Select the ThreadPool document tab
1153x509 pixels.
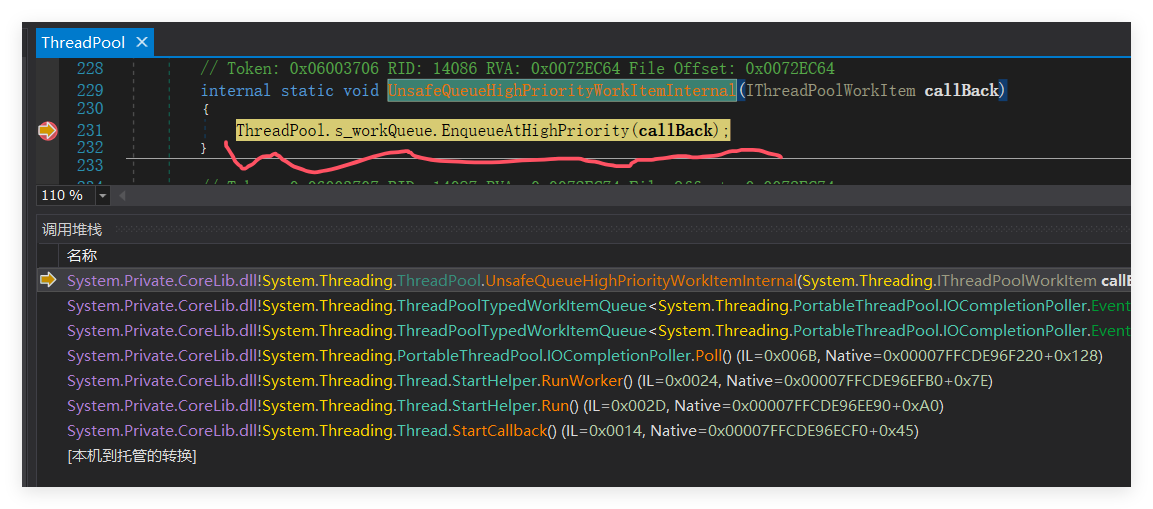pyautogui.click(x=83, y=43)
